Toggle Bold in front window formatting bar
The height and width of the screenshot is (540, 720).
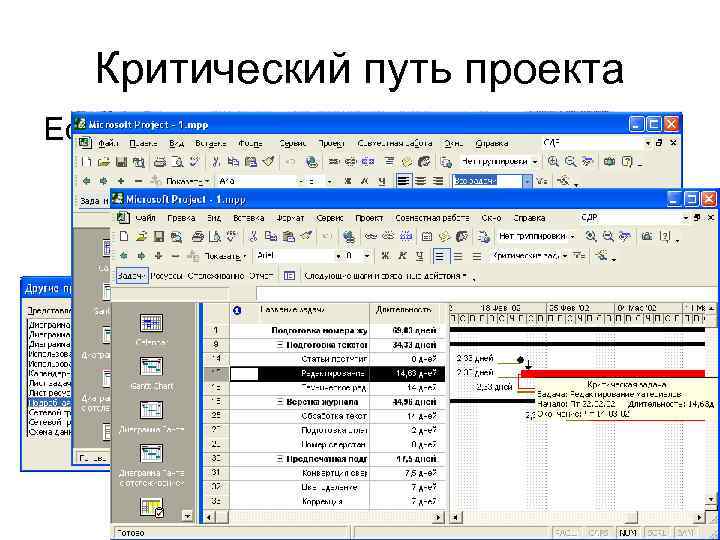(385, 256)
